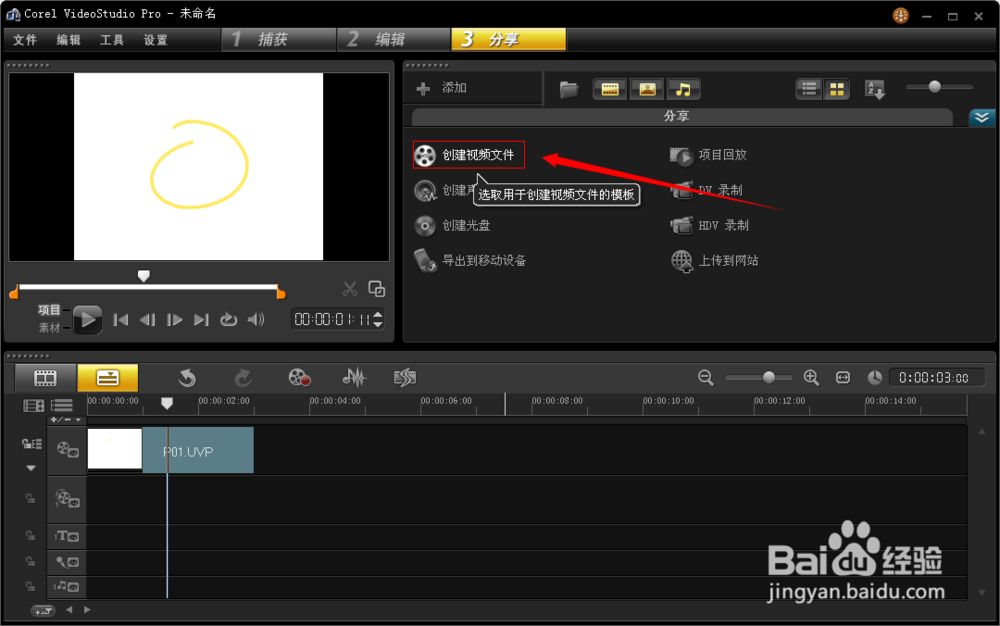
Task: Click 项目回放 option
Action: 708,155
